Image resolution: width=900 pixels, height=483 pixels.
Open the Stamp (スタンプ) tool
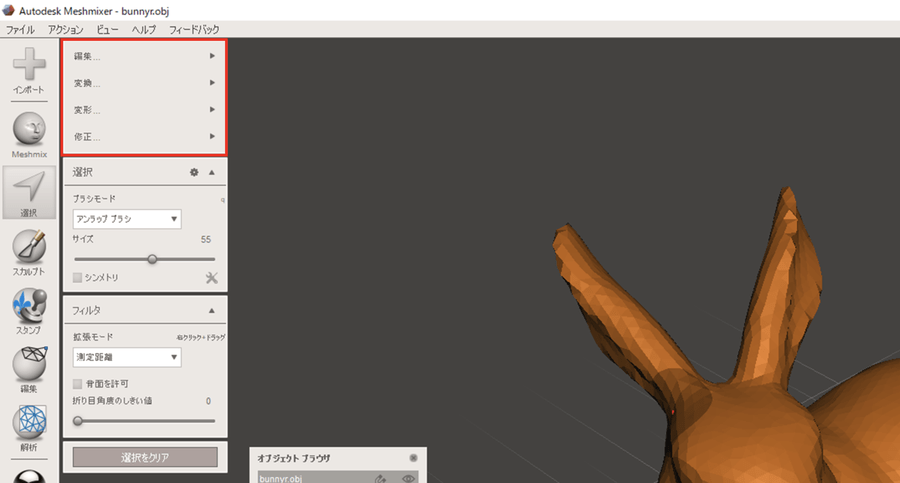tap(29, 306)
